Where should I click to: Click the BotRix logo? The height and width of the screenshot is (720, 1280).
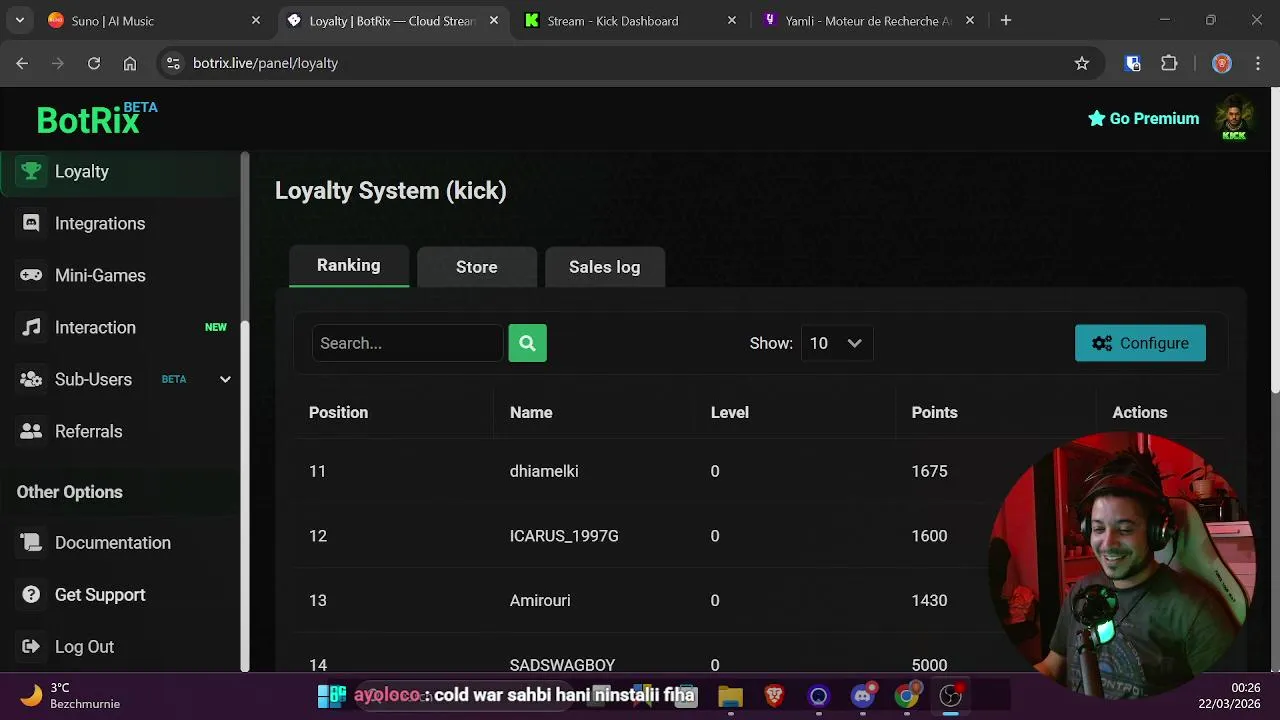point(97,119)
